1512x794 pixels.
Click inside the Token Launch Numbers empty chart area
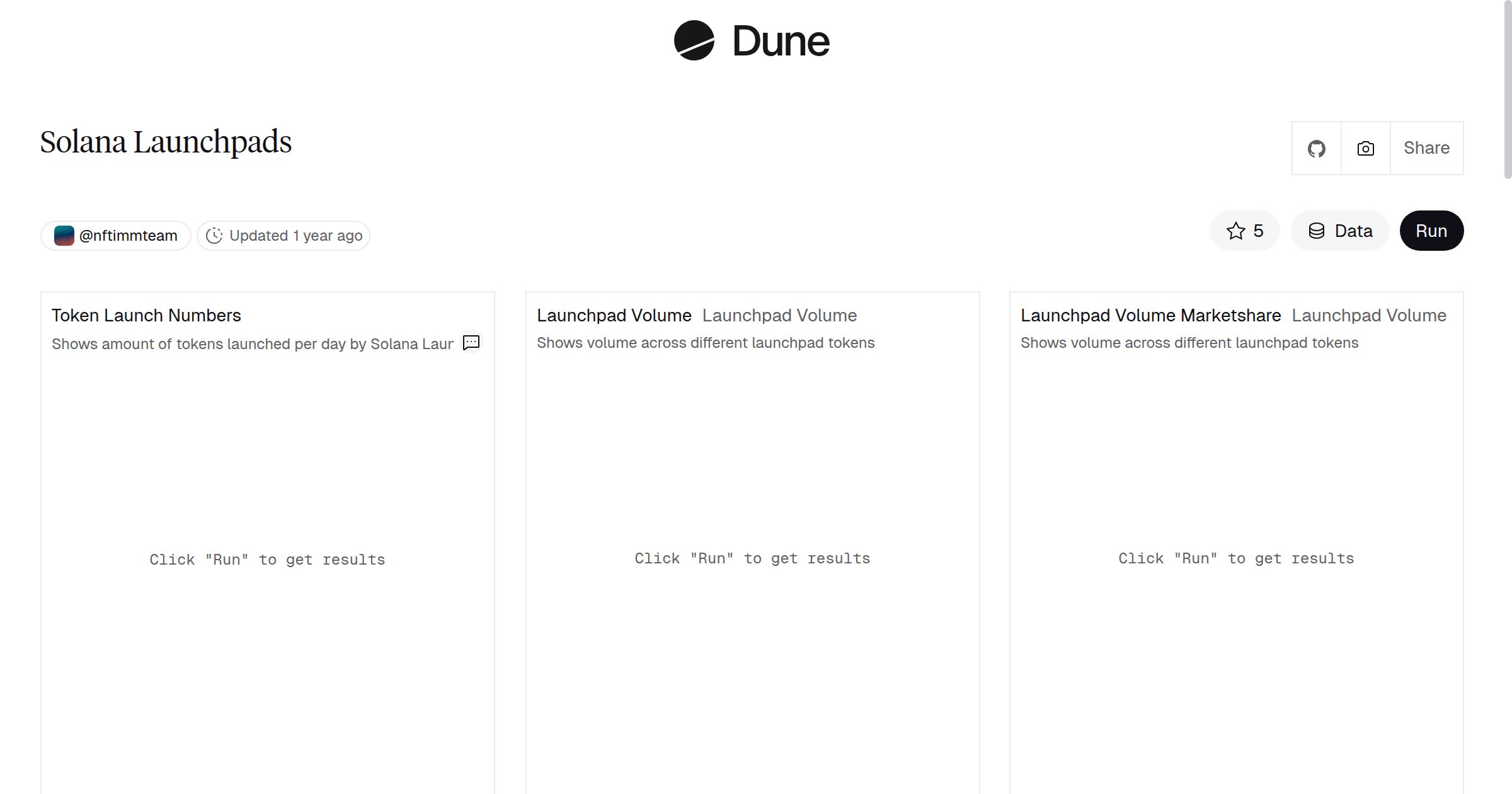coord(267,559)
